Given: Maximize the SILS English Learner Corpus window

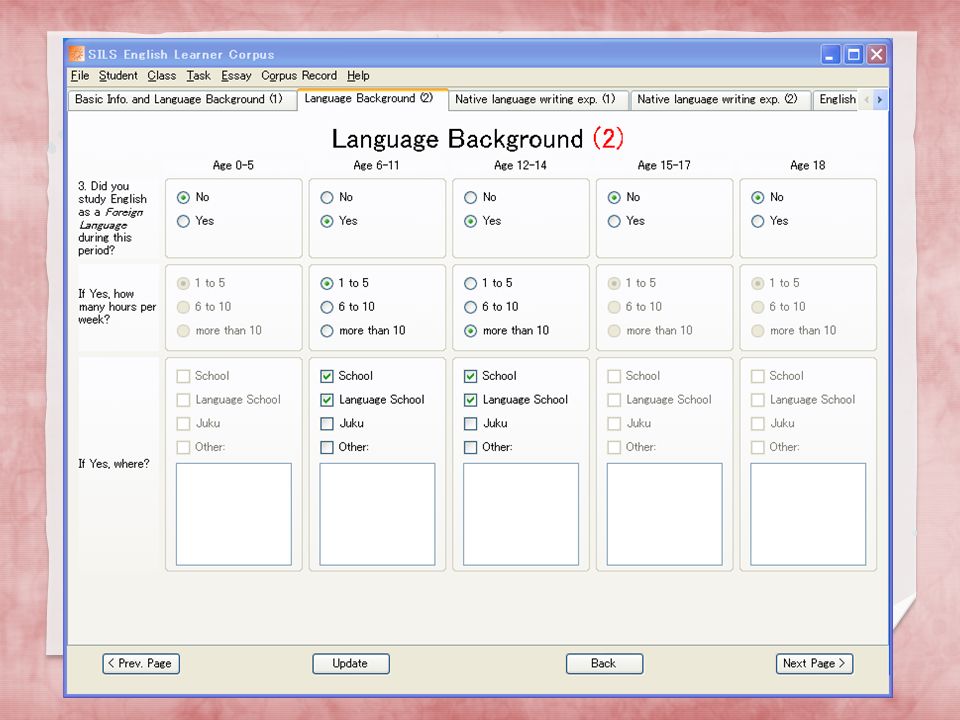Looking at the screenshot, I should (x=853, y=54).
